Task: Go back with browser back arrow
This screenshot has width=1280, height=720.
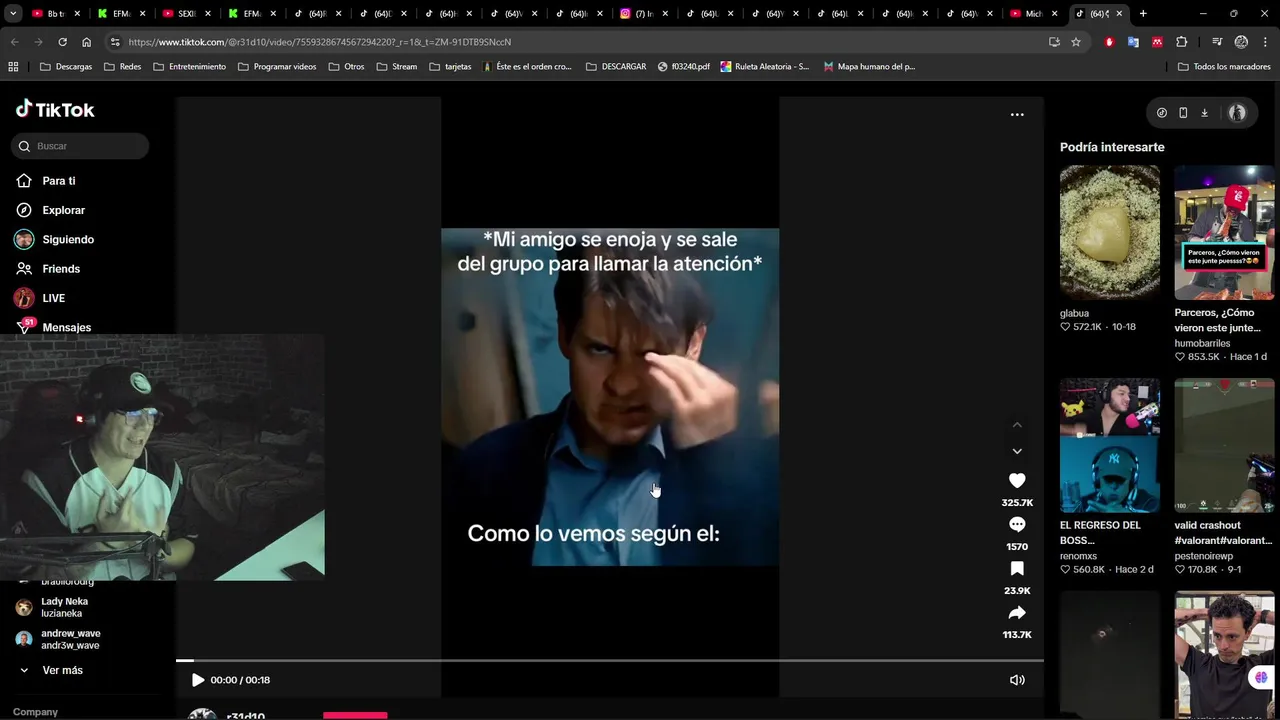Action: click(x=14, y=42)
